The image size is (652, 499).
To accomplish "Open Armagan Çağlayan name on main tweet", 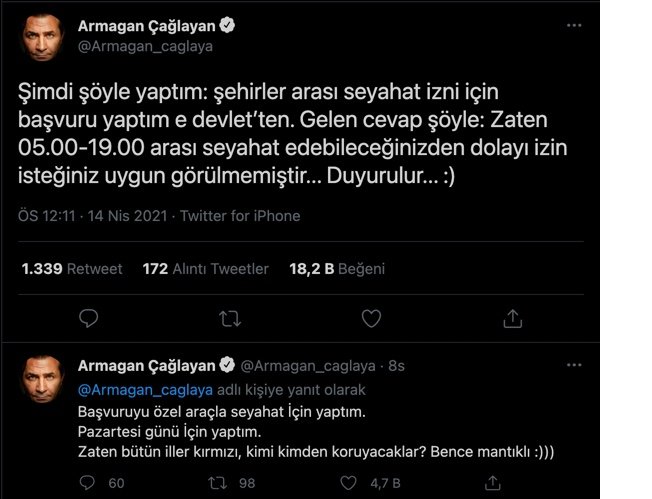I will [x=146, y=26].
